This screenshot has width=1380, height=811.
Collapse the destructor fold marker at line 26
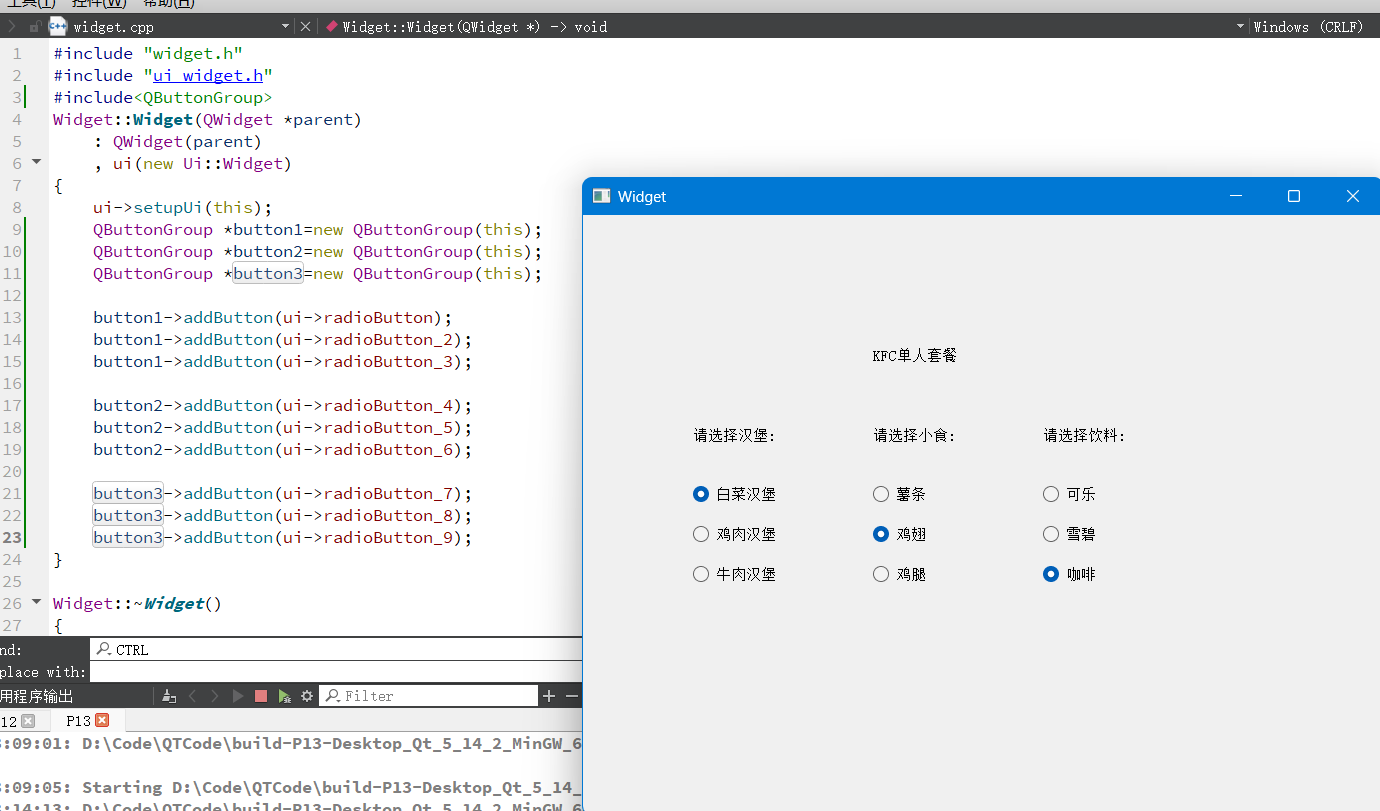click(37, 601)
